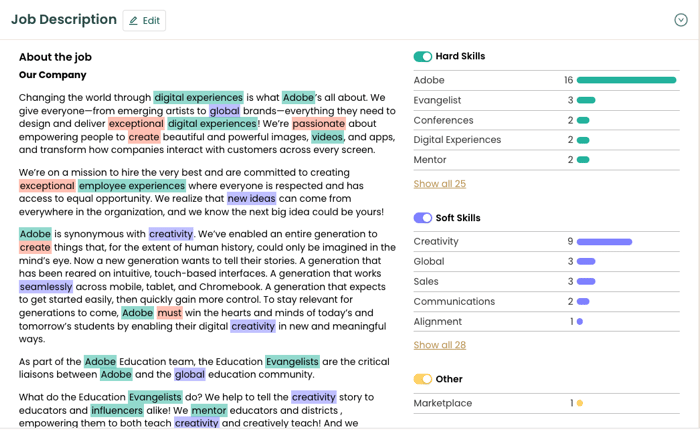The width and height of the screenshot is (700, 430).
Task: Click the highlighted phrase 'new ideas'
Action: pos(251,199)
